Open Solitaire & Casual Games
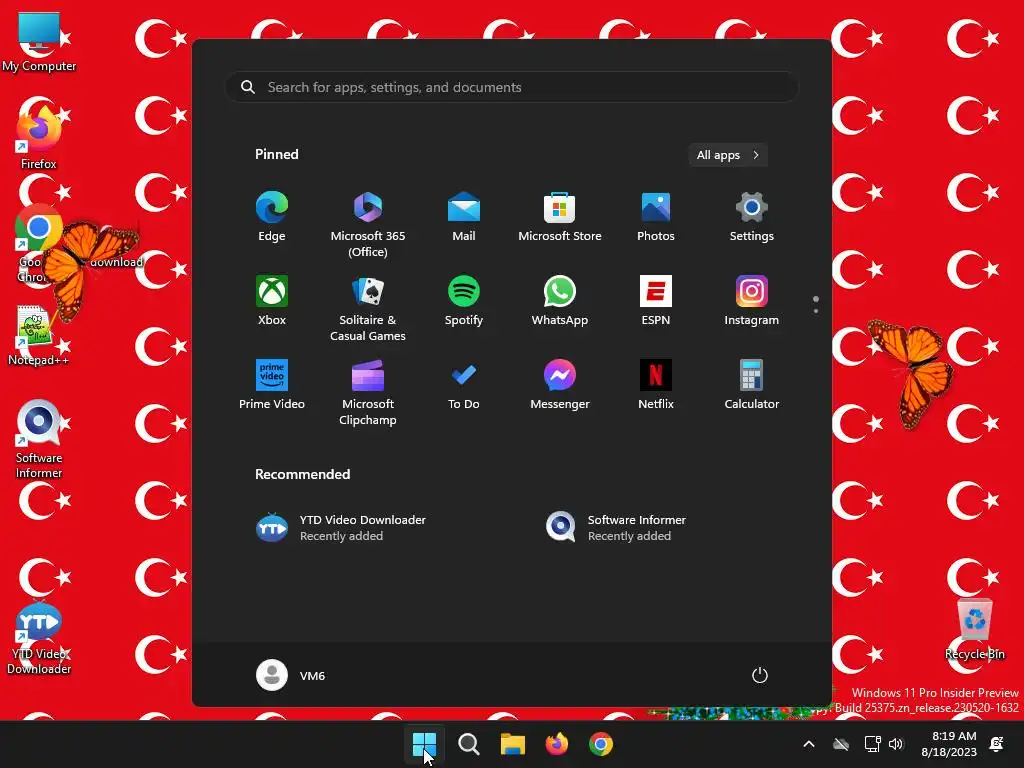 pyautogui.click(x=368, y=308)
